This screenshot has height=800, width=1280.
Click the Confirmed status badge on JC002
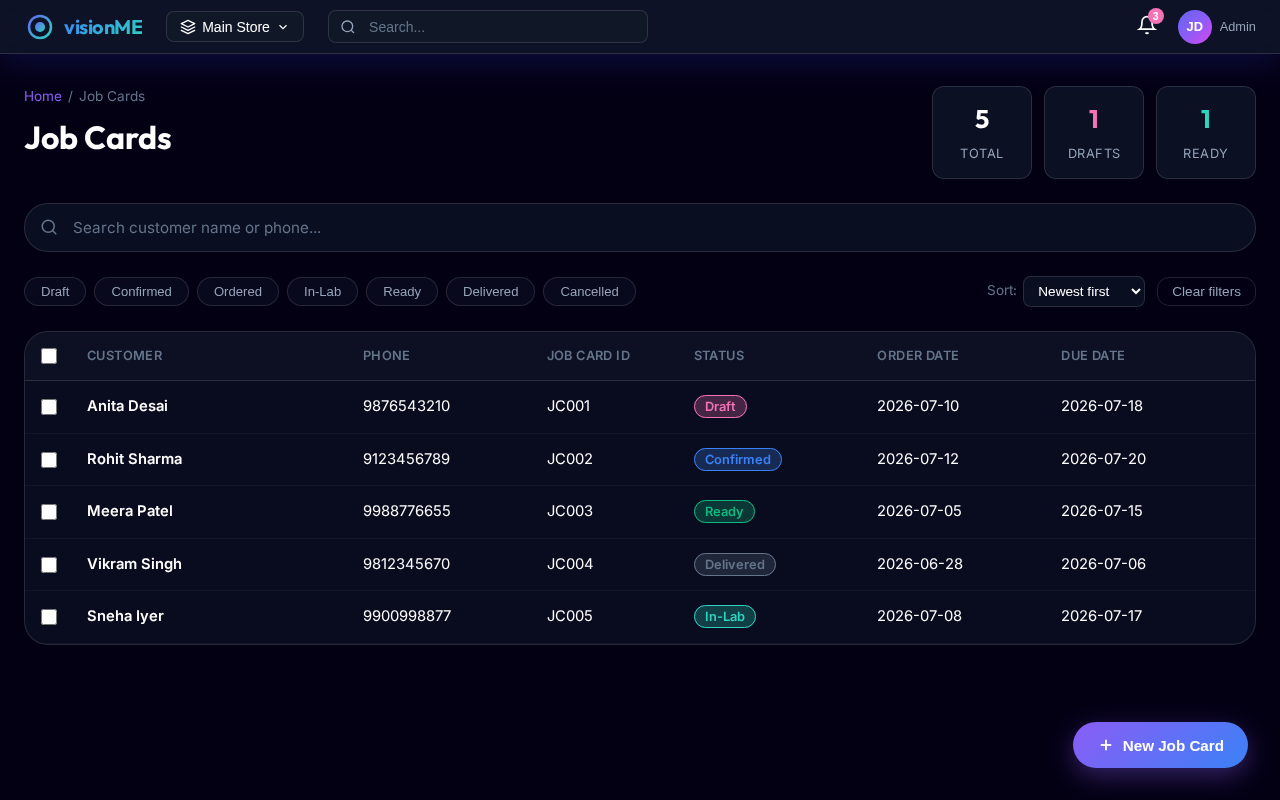tap(738, 459)
